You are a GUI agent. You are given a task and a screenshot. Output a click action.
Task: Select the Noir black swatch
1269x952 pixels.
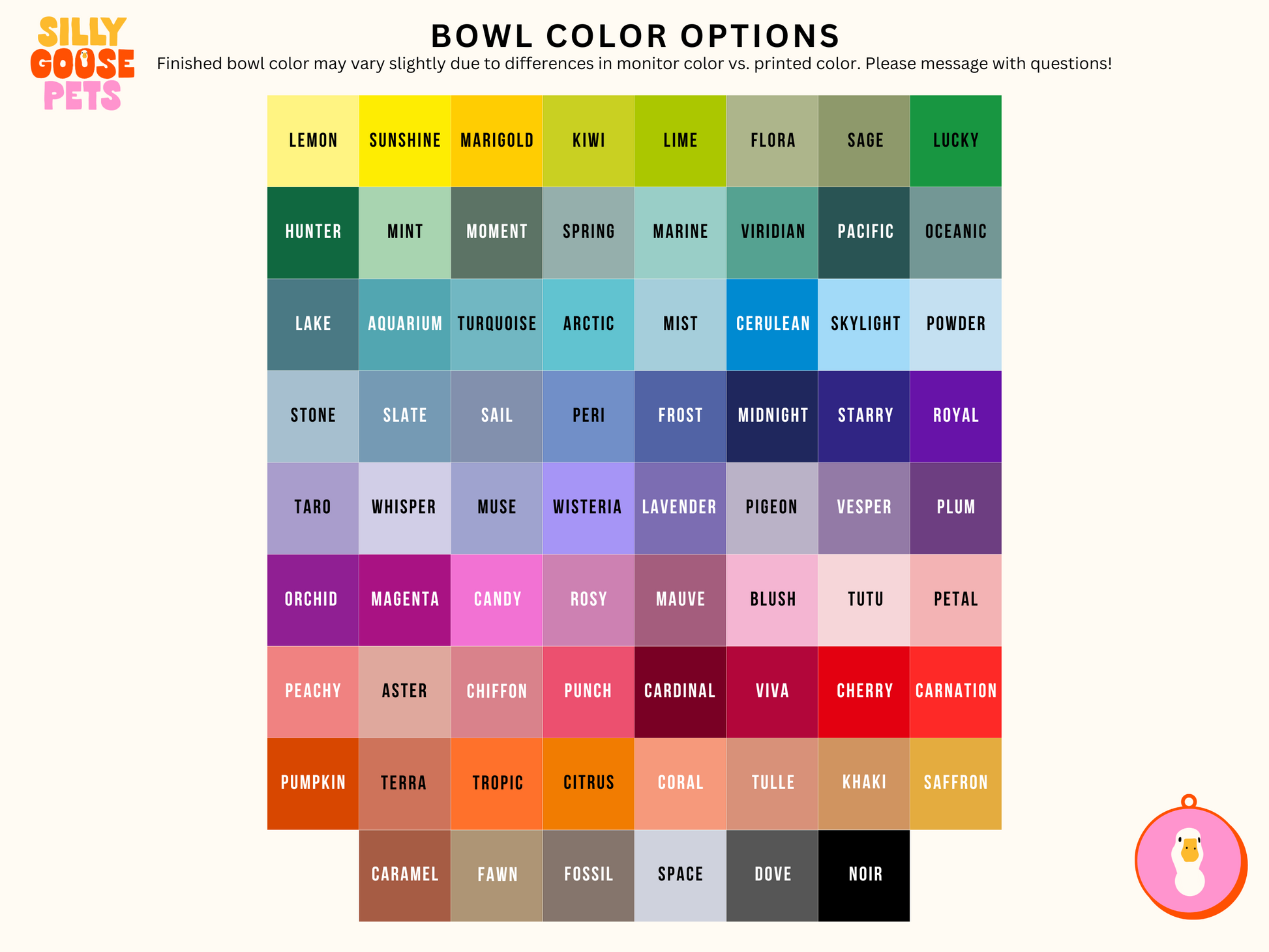point(864,875)
